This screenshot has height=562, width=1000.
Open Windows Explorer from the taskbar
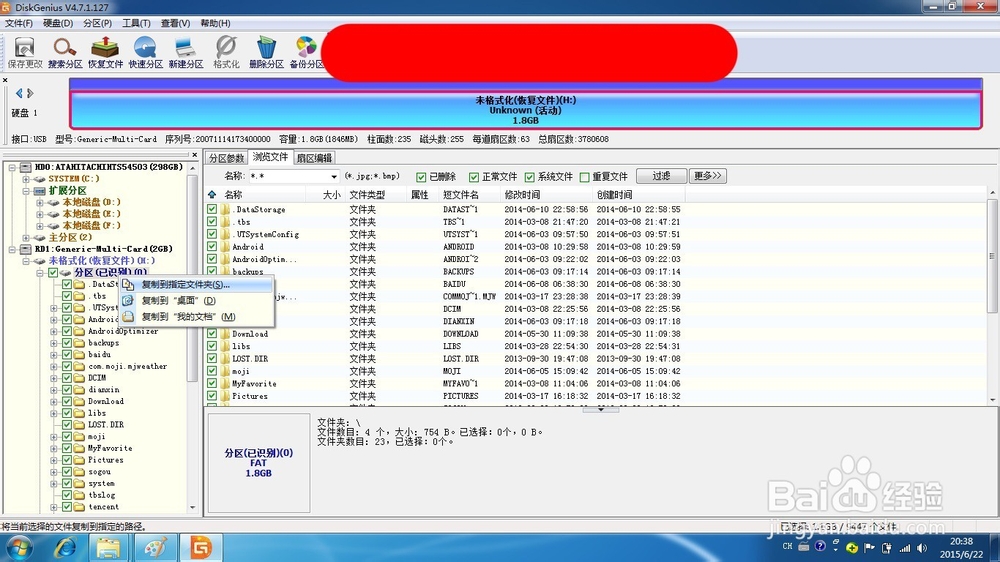(x=108, y=547)
